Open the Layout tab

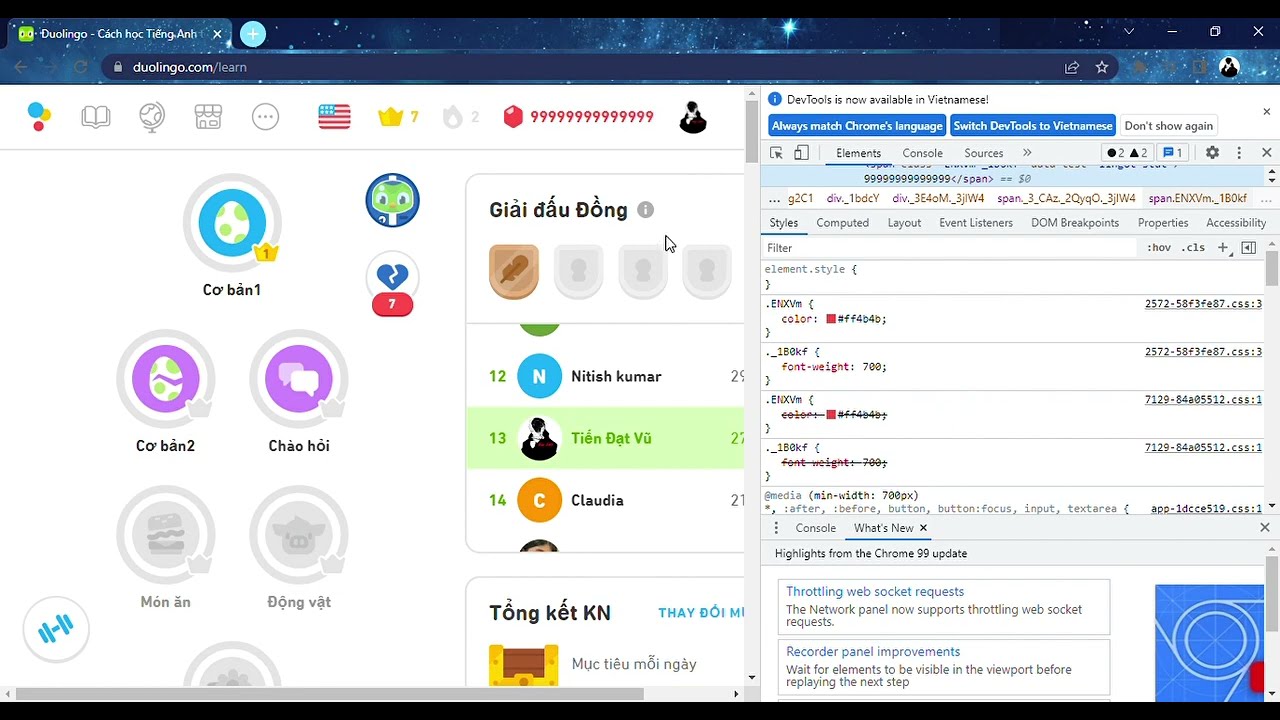click(904, 223)
